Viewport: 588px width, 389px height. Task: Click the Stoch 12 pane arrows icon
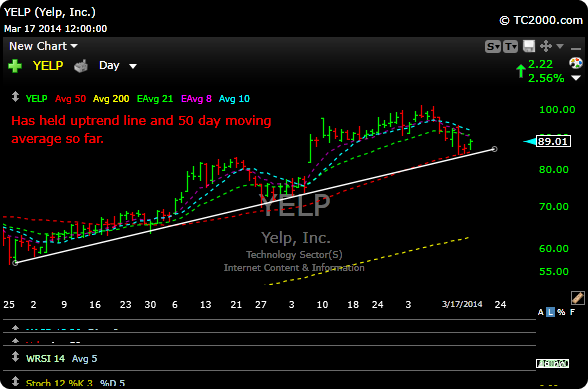(x=15, y=381)
